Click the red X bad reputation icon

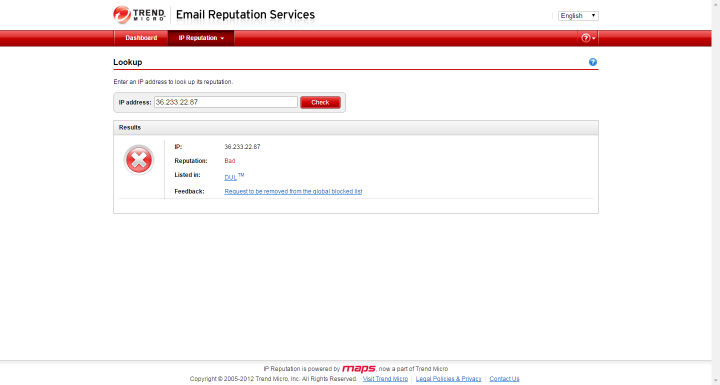click(x=139, y=160)
